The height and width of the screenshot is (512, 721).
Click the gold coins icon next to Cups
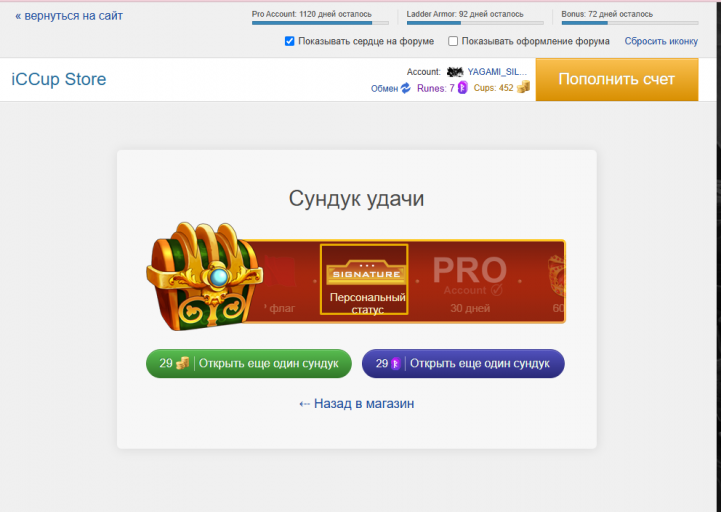[x=523, y=87]
